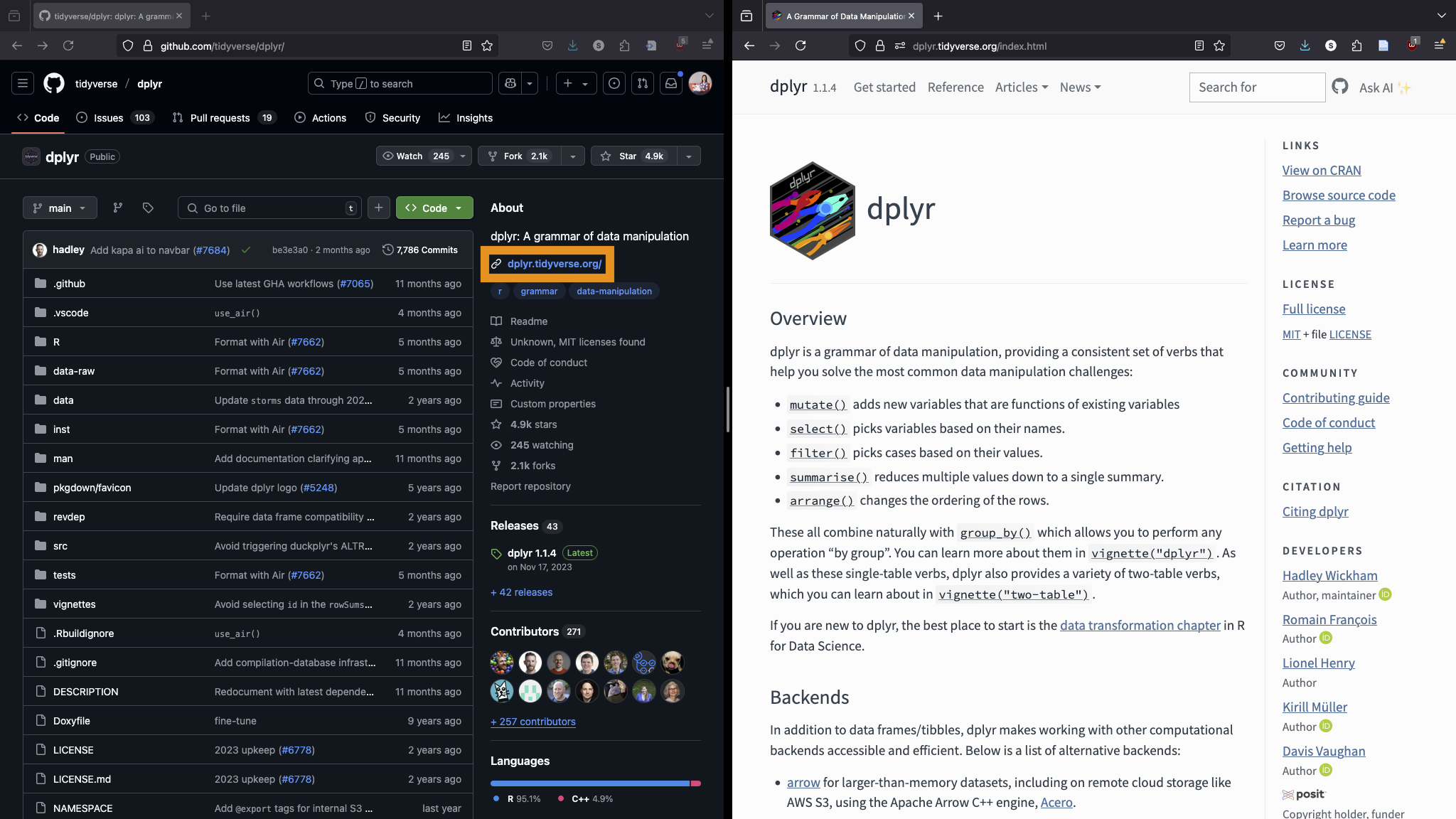Focus the Go to file field
This screenshot has height=819, width=1456.
click(x=270, y=208)
